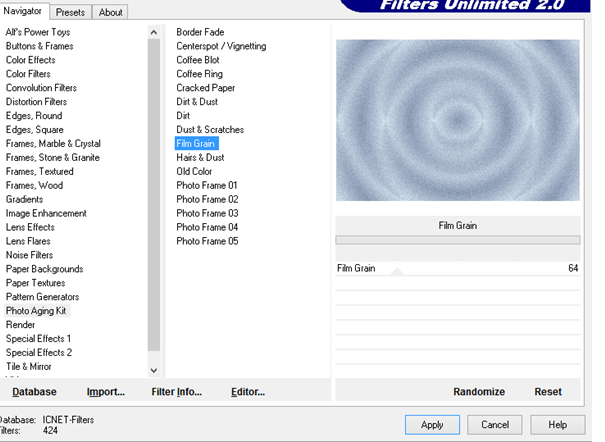The height and width of the screenshot is (442, 605).
Task: Open the Presets tab
Action: click(70, 12)
